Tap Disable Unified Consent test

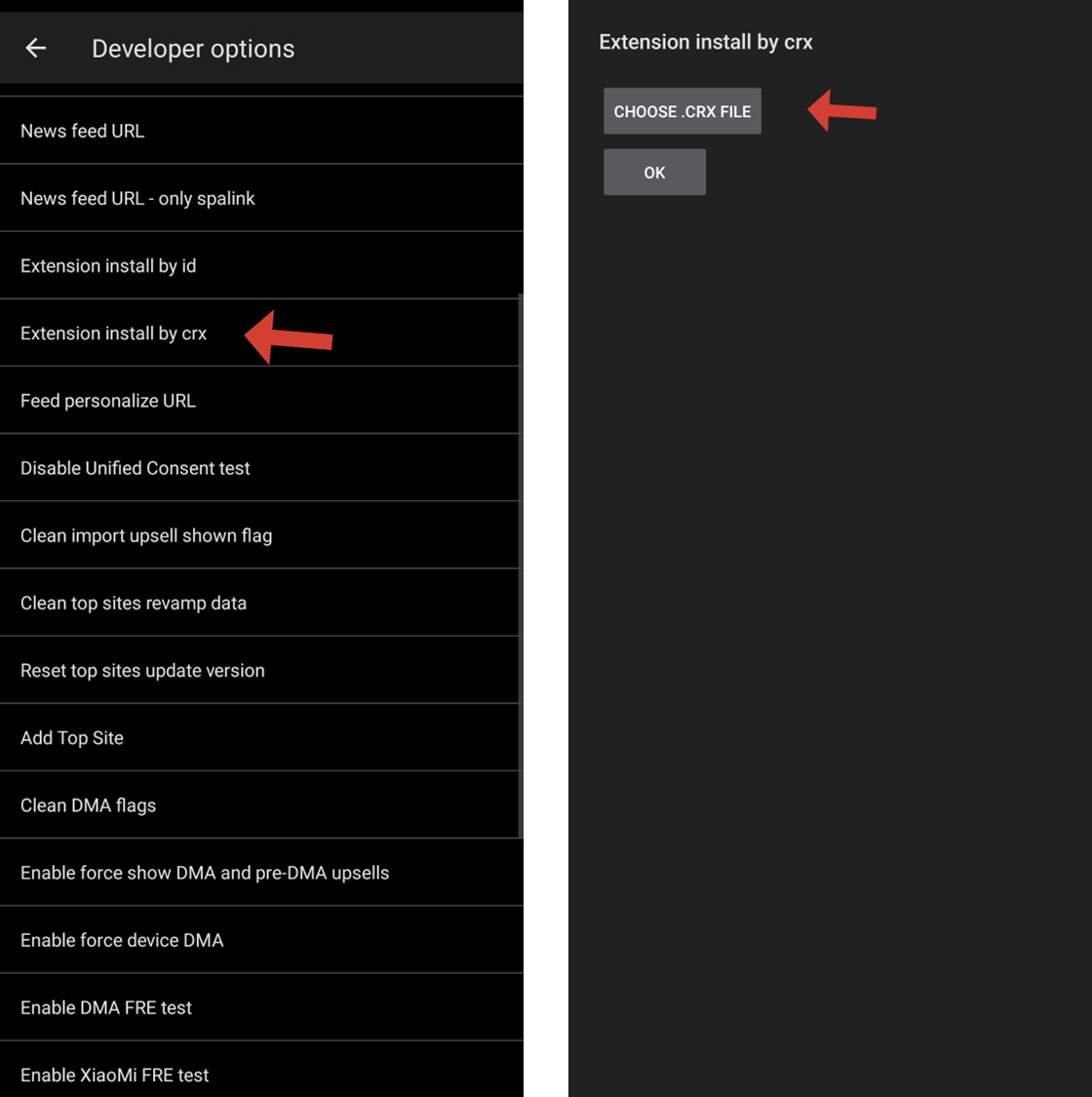pyautogui.click(x=261, y=468)
